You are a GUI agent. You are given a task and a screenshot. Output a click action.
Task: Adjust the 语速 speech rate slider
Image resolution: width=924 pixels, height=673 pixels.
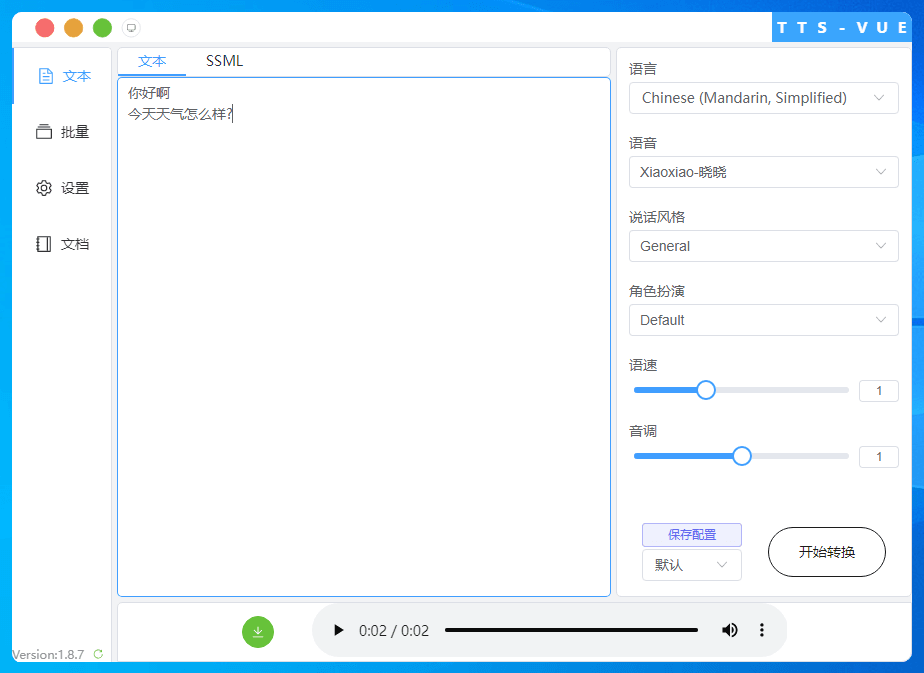[706, 390]
